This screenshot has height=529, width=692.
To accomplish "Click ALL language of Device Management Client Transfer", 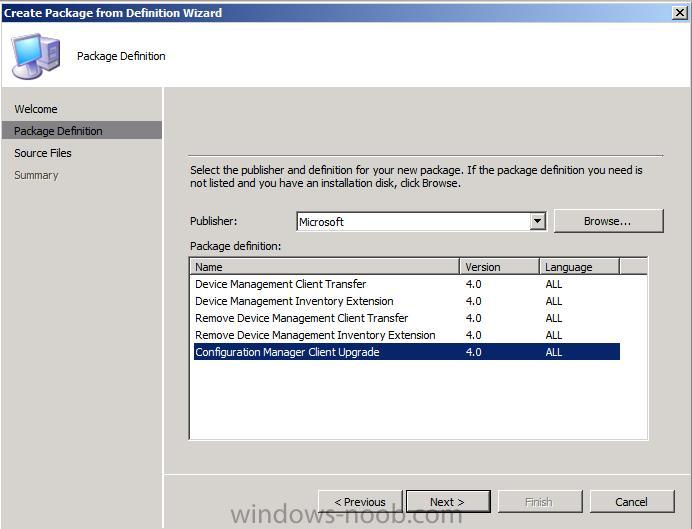I will point(554,284).
